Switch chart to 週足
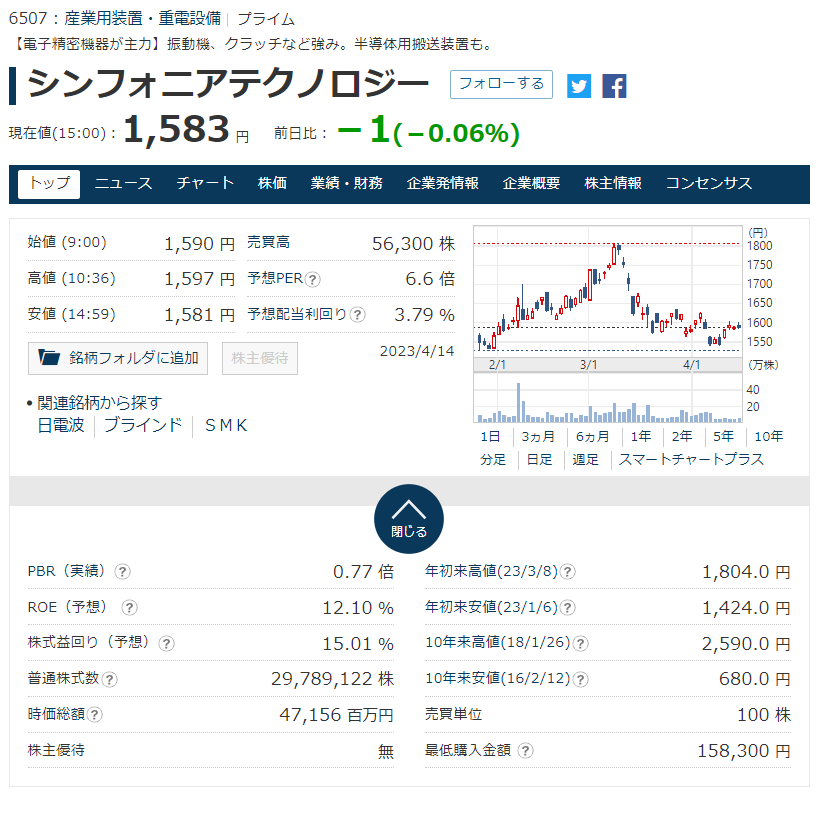This screenshot has width=819, height=834. pyautogui.click(x=586, y=460)
